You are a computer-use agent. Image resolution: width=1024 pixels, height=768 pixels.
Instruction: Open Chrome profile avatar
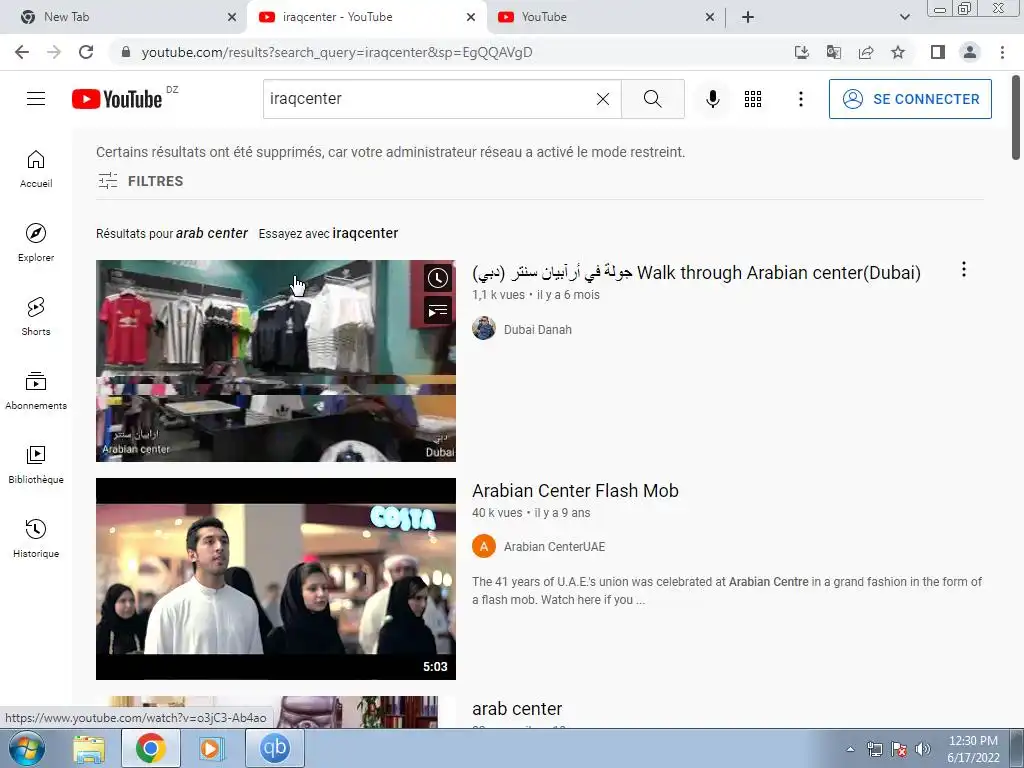[x=970, y=52]
